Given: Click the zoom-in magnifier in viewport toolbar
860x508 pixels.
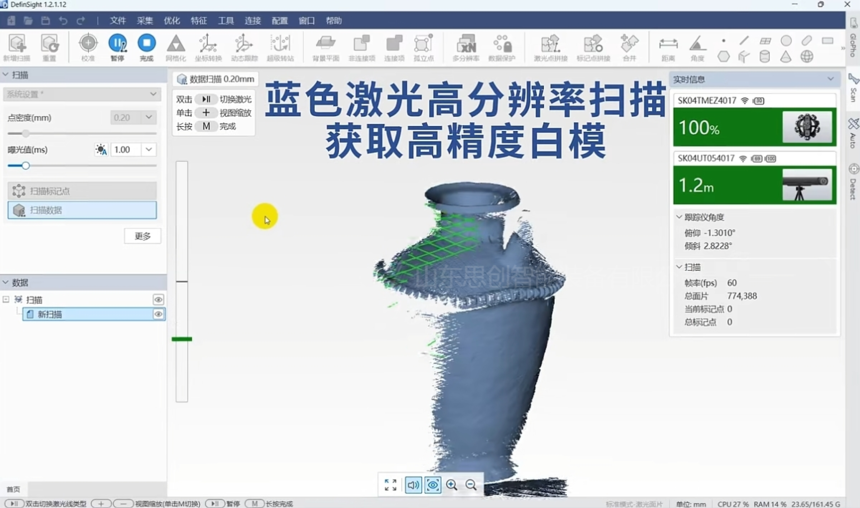Looking at the screenshot, I should (451, 485).
